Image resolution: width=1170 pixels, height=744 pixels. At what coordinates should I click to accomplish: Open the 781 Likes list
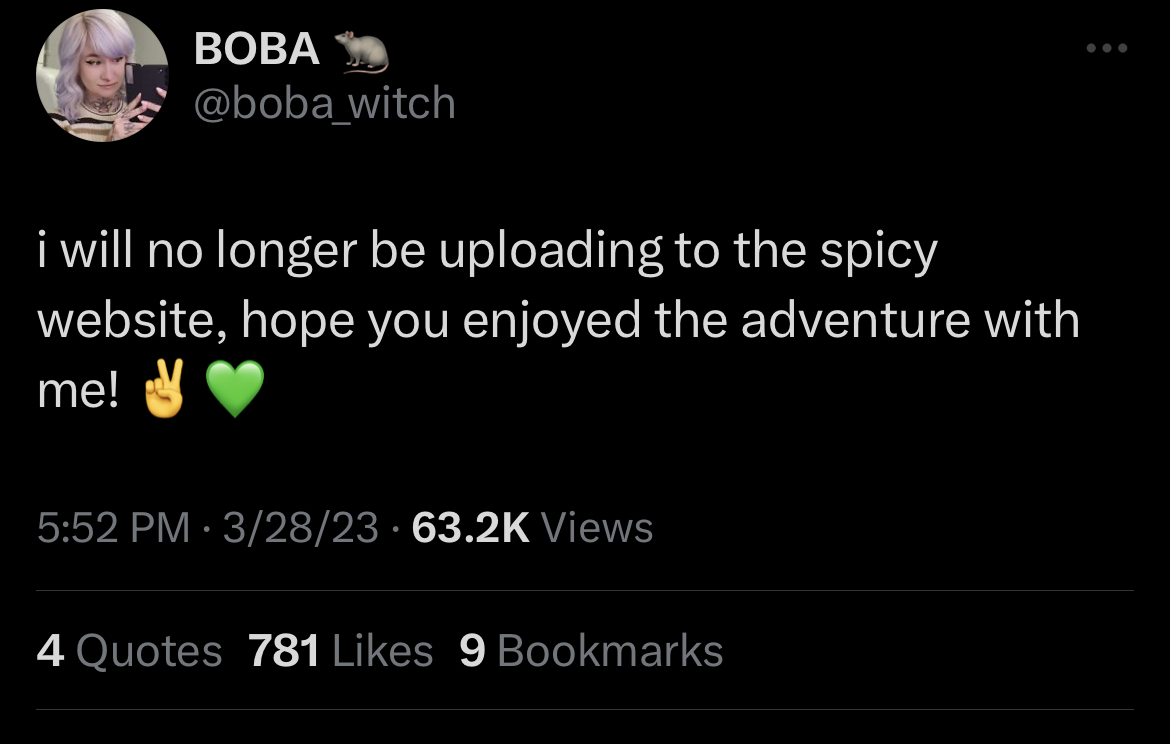click(340, 651)
